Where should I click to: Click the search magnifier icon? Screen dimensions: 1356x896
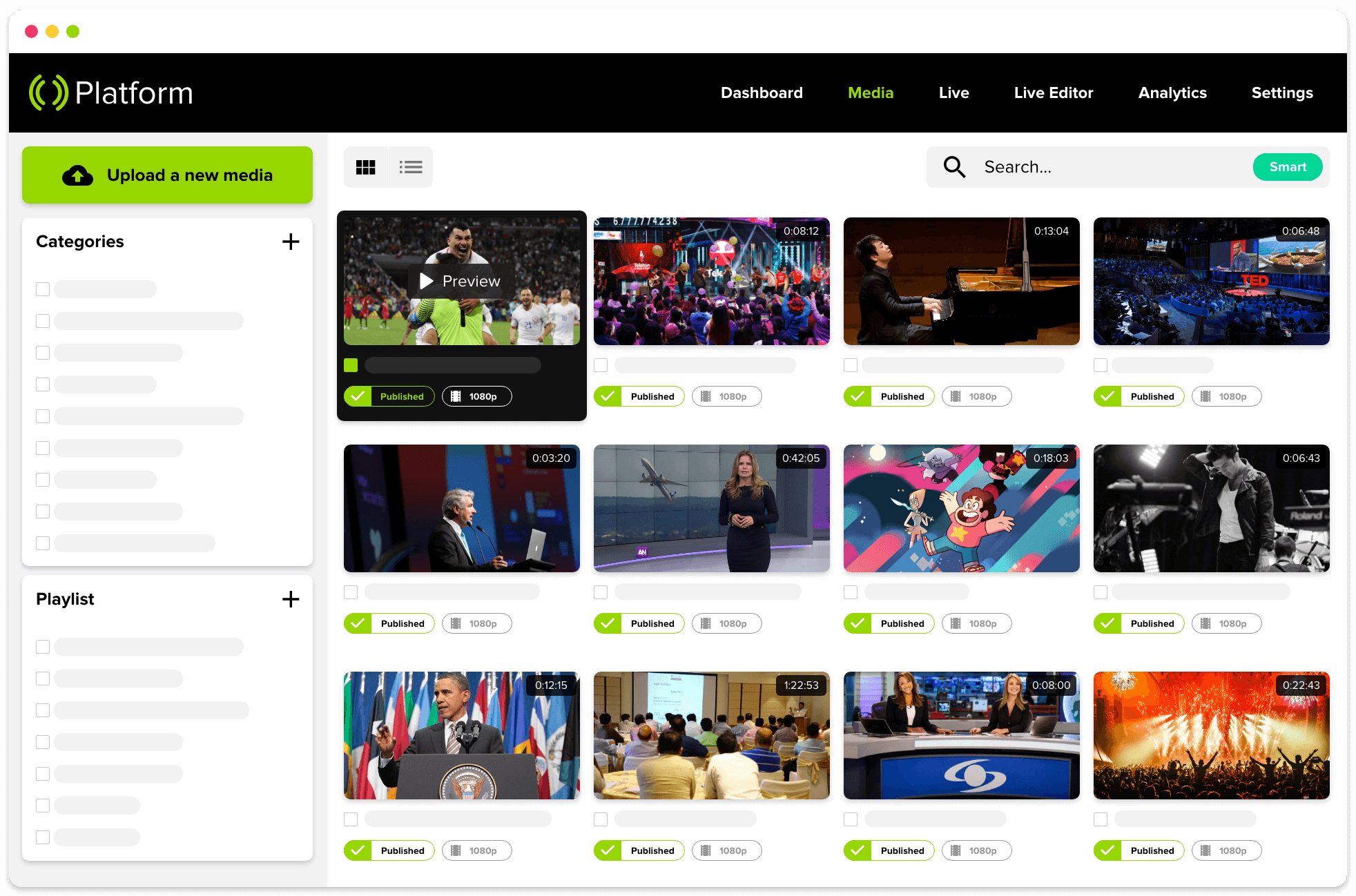953,166
